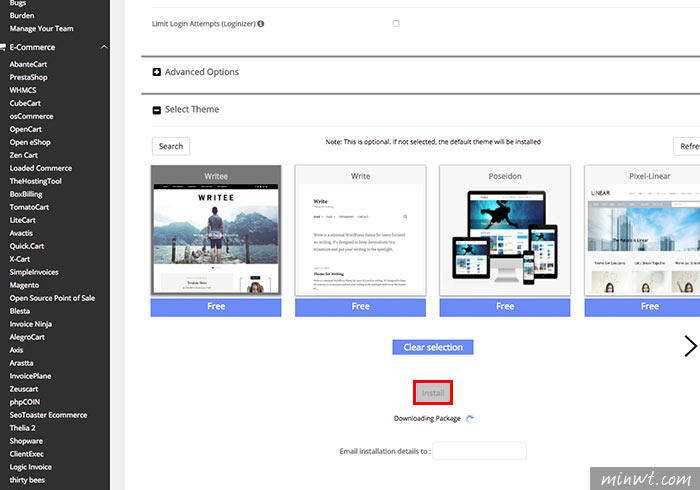Open AlegroCart in the sidebar
Screen dimensions: 700x490
(x=27, y=337)
